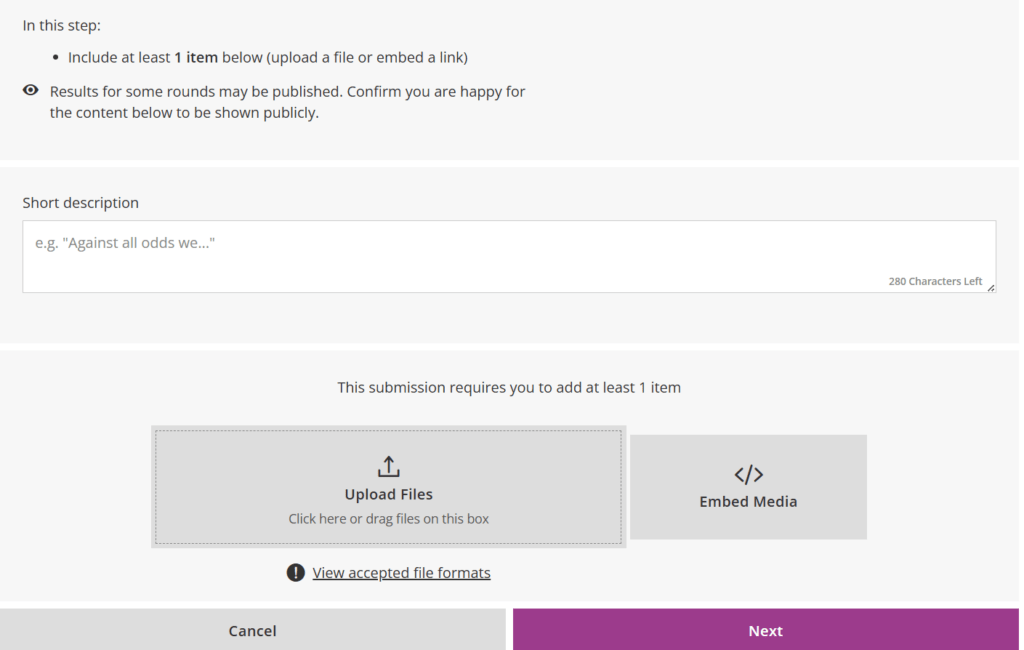Click the upload arrow icon
Screen dimensions: 1024x650
tap(388, 466)
